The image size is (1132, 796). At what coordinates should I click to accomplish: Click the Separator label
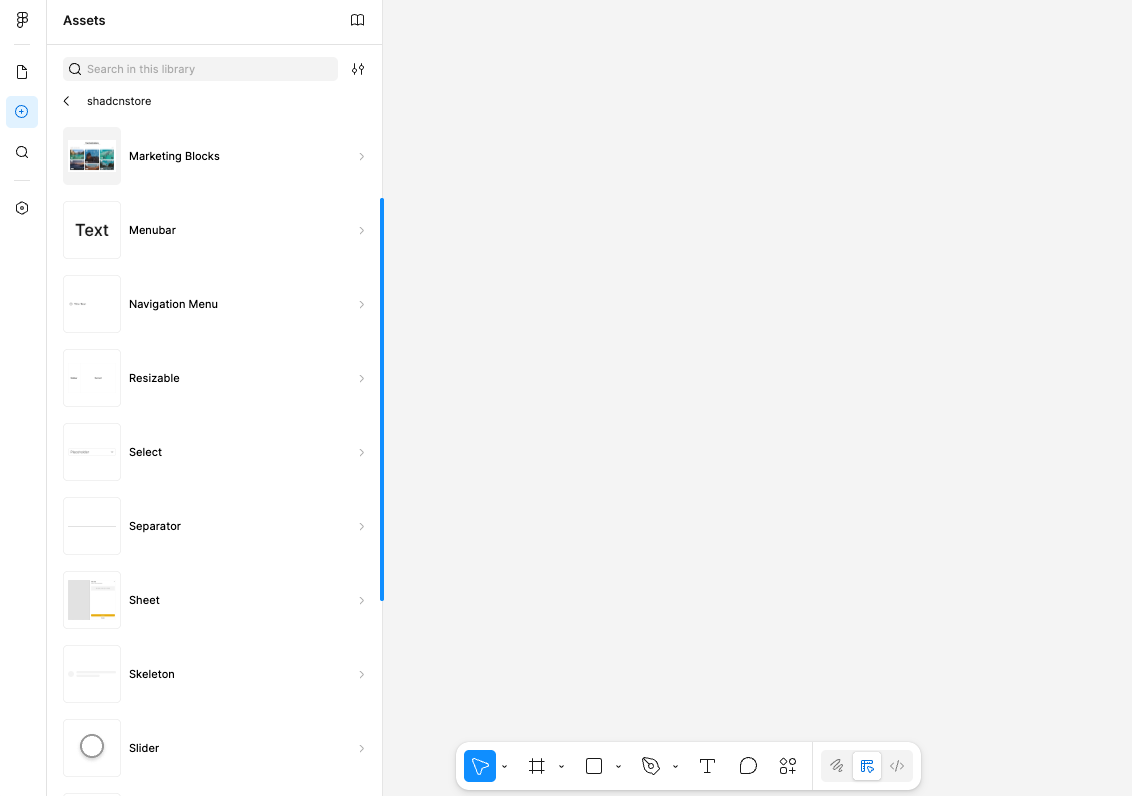pos(154,526)
